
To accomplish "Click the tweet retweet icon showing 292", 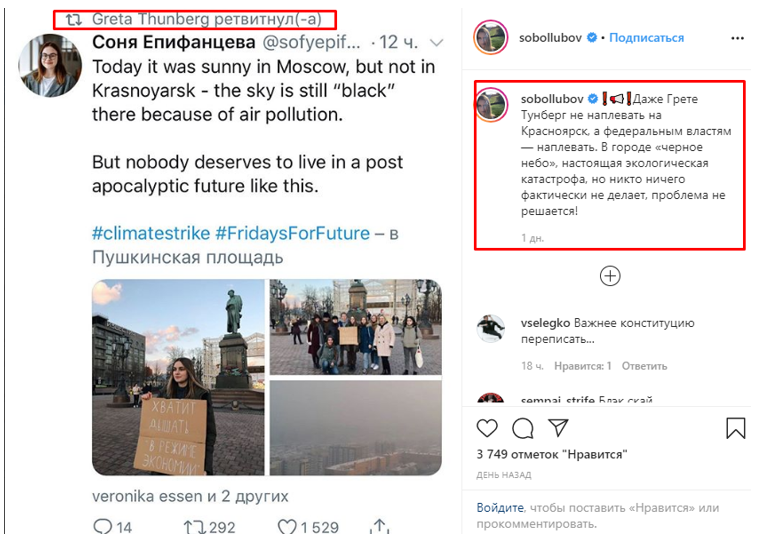I will click(193, 526).
